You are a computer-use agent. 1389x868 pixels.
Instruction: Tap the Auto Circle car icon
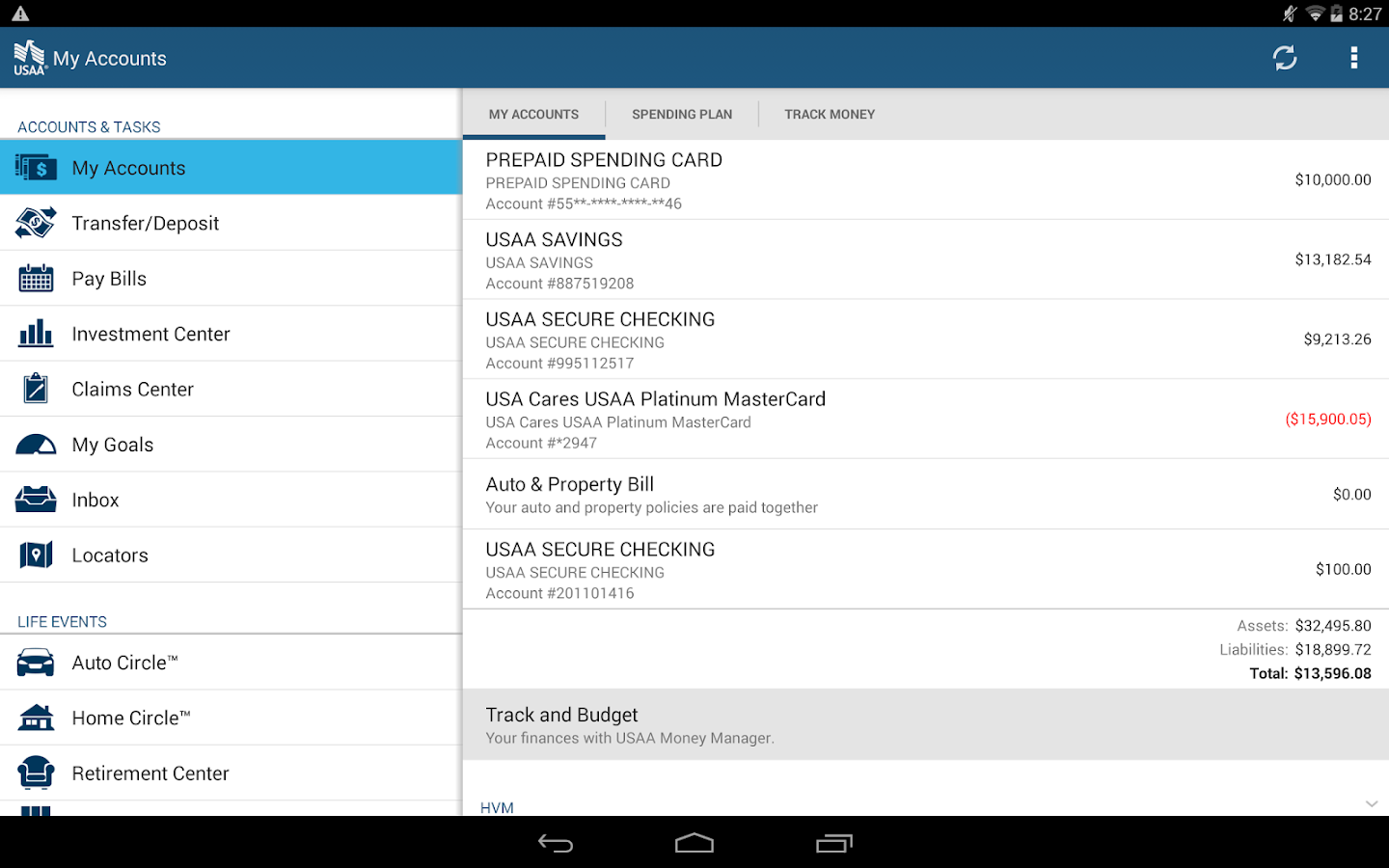point(36,663)
